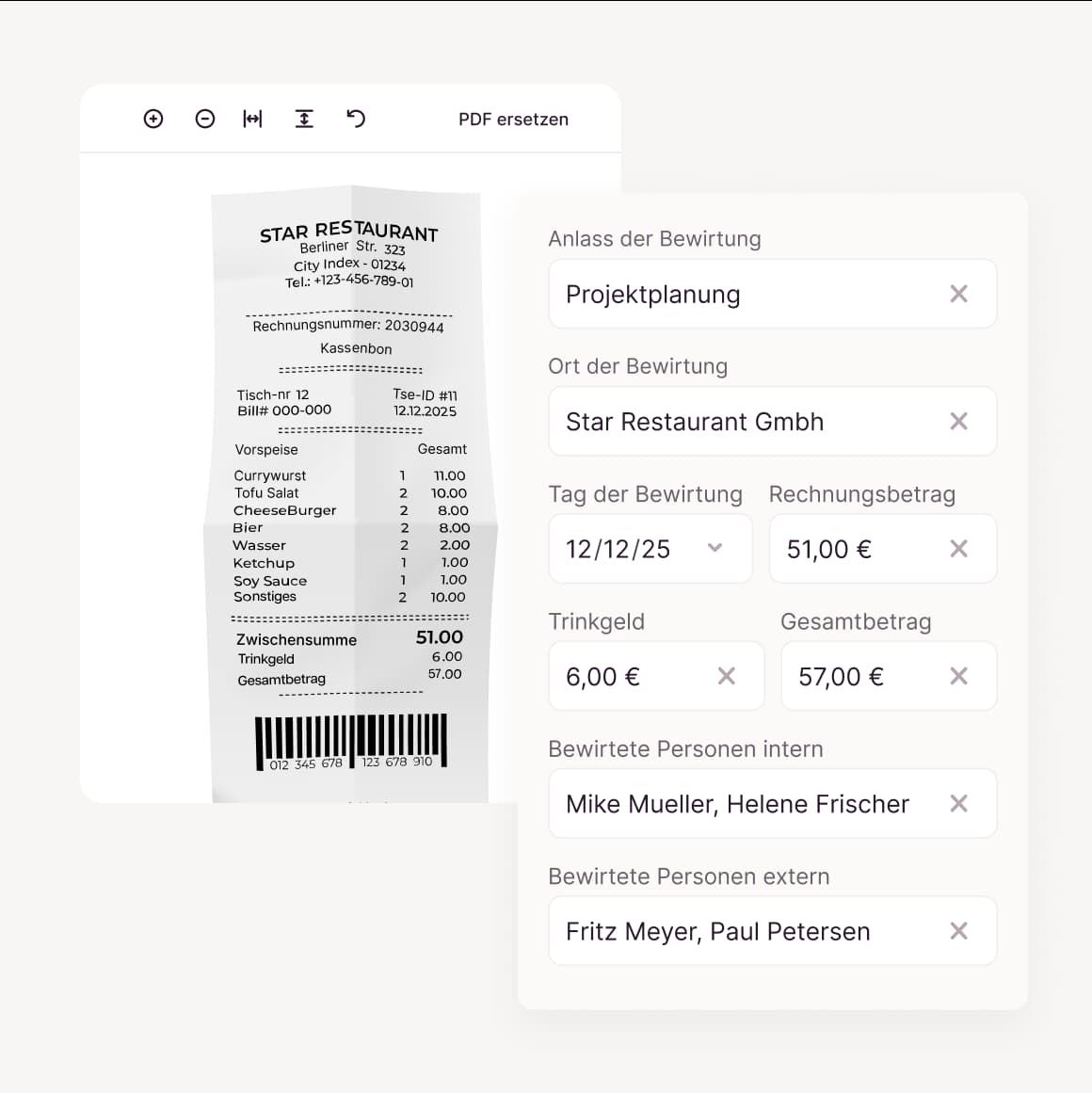The height and width of the screenshot is (1093, 1092).
Task: Clear Bewirtete Personen intern field
Action: tap(958, 803)
